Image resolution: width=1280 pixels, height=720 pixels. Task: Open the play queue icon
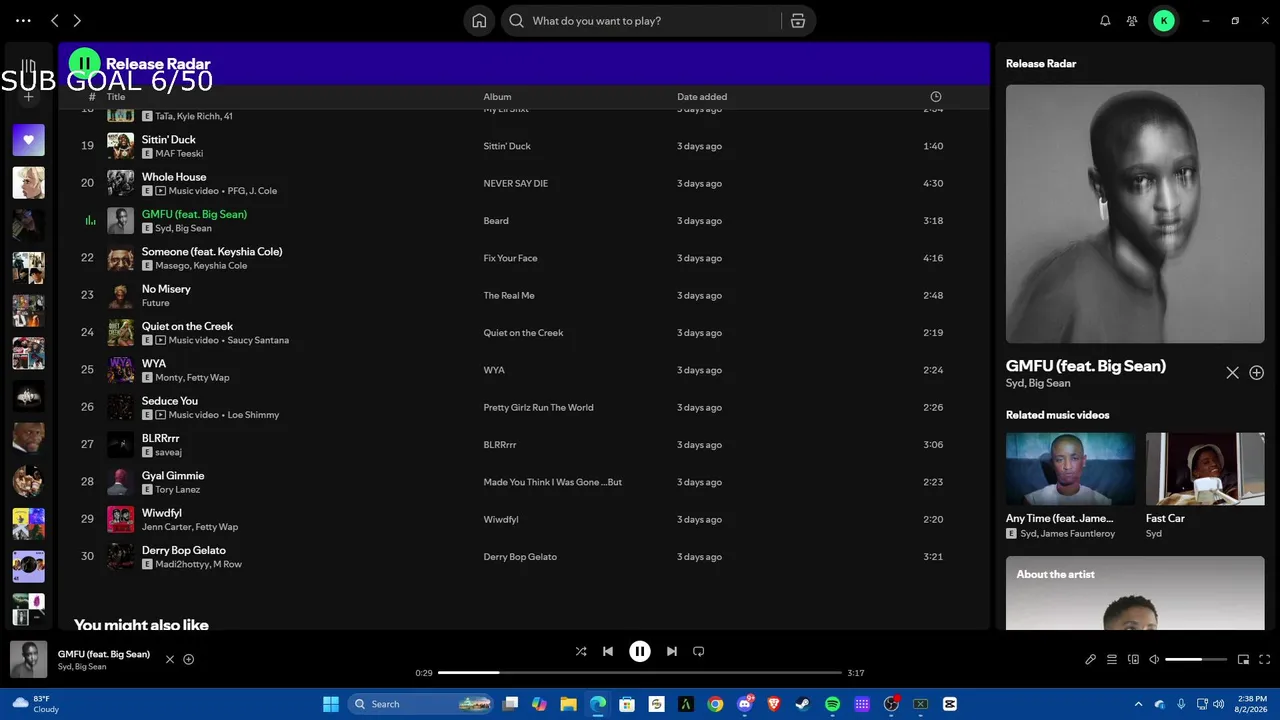(1112, 660)
